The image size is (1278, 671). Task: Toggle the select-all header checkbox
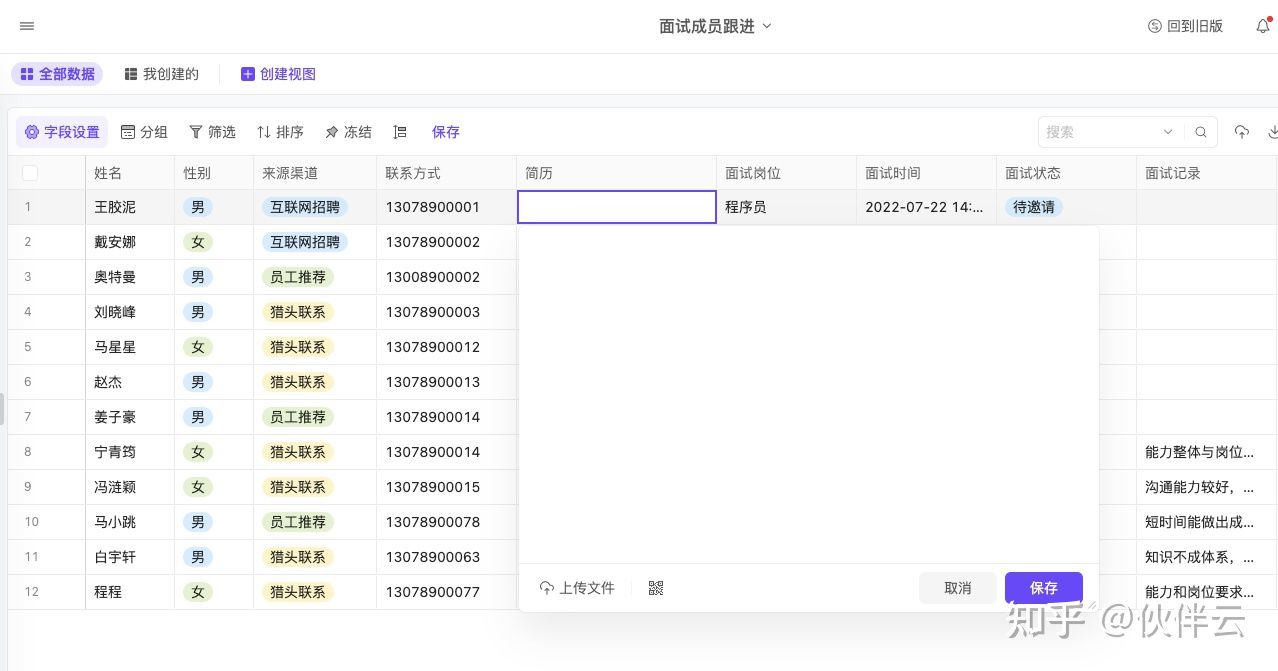tap(30, 173)
